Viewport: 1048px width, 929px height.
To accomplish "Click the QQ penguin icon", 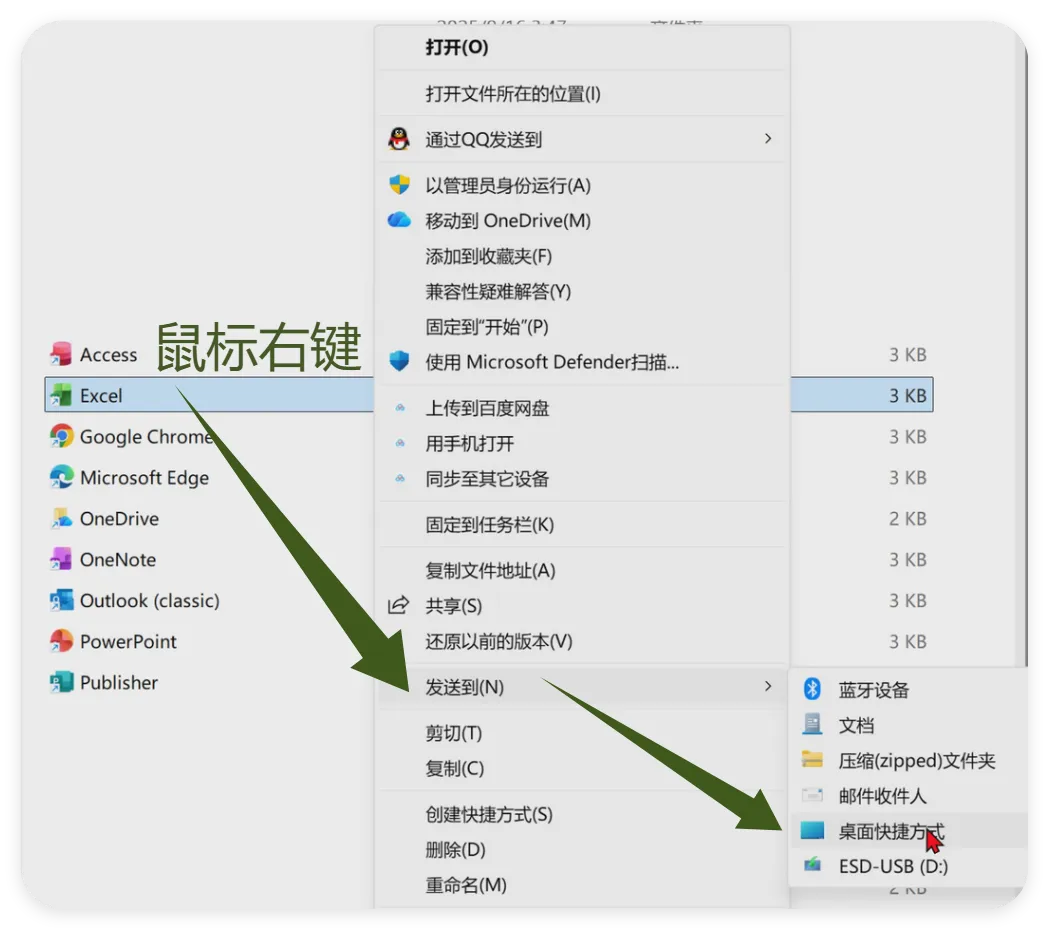I will (x=399, y=139).
